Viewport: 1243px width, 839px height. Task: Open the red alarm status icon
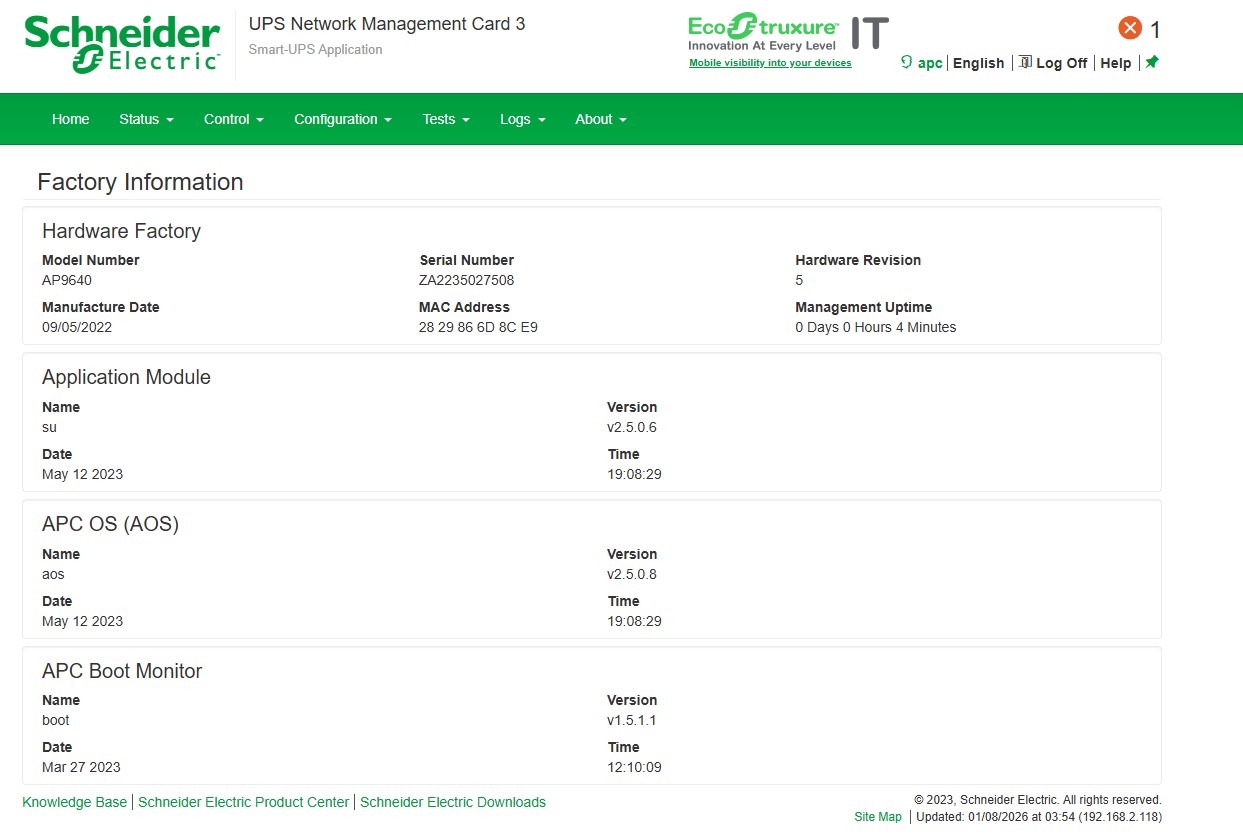tap(1130, 28)
